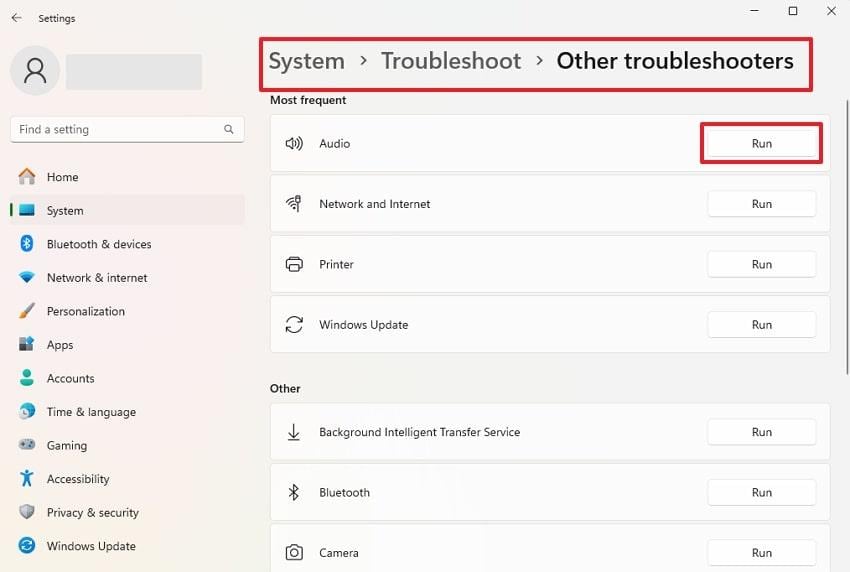Go to Network & internet settings
The height and width of the screenshot is (572, 850).
tap(127, 278)
